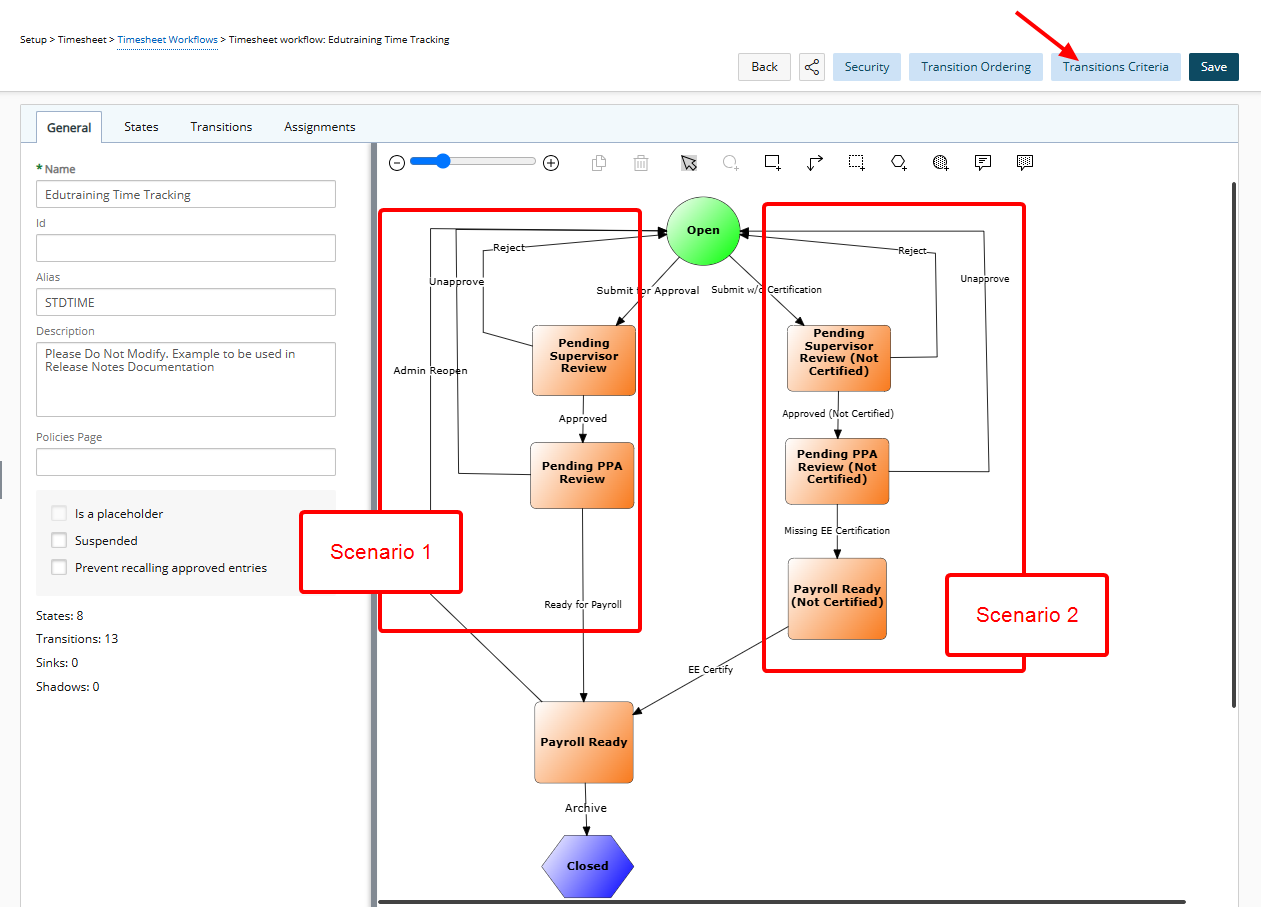Switch to the States tab
This screenshot has height=907, width=1261.
tap(141, 127)
